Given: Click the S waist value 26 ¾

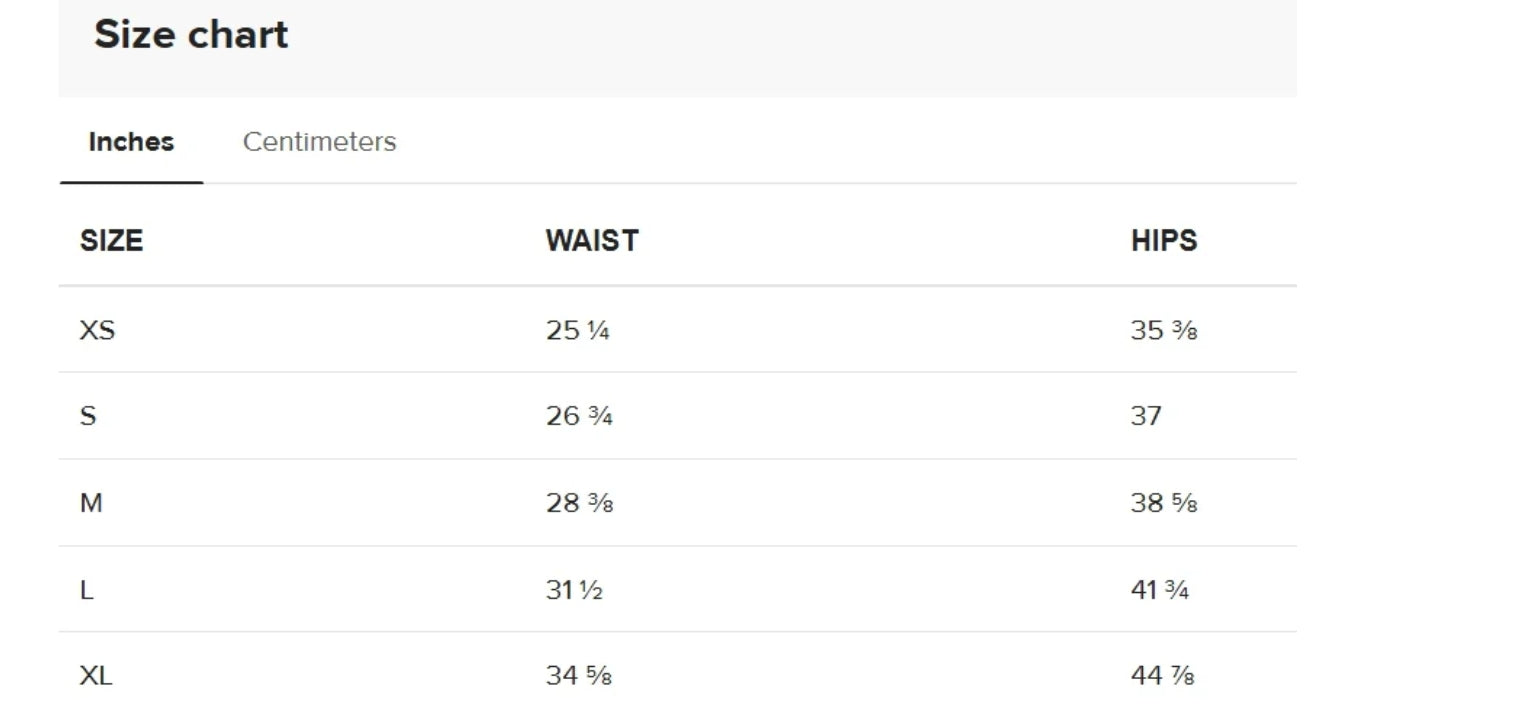Looking at the screenshot, I should point(579,416).
